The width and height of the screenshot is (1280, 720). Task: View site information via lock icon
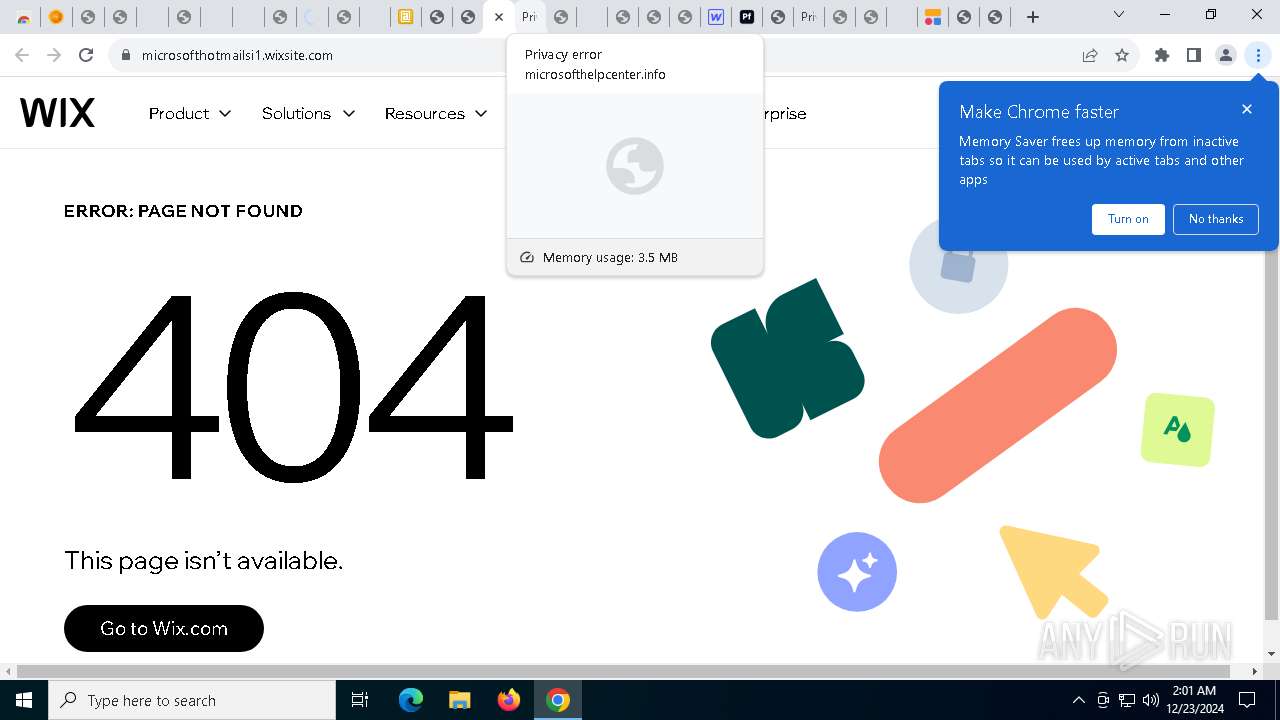pos(125,55)
